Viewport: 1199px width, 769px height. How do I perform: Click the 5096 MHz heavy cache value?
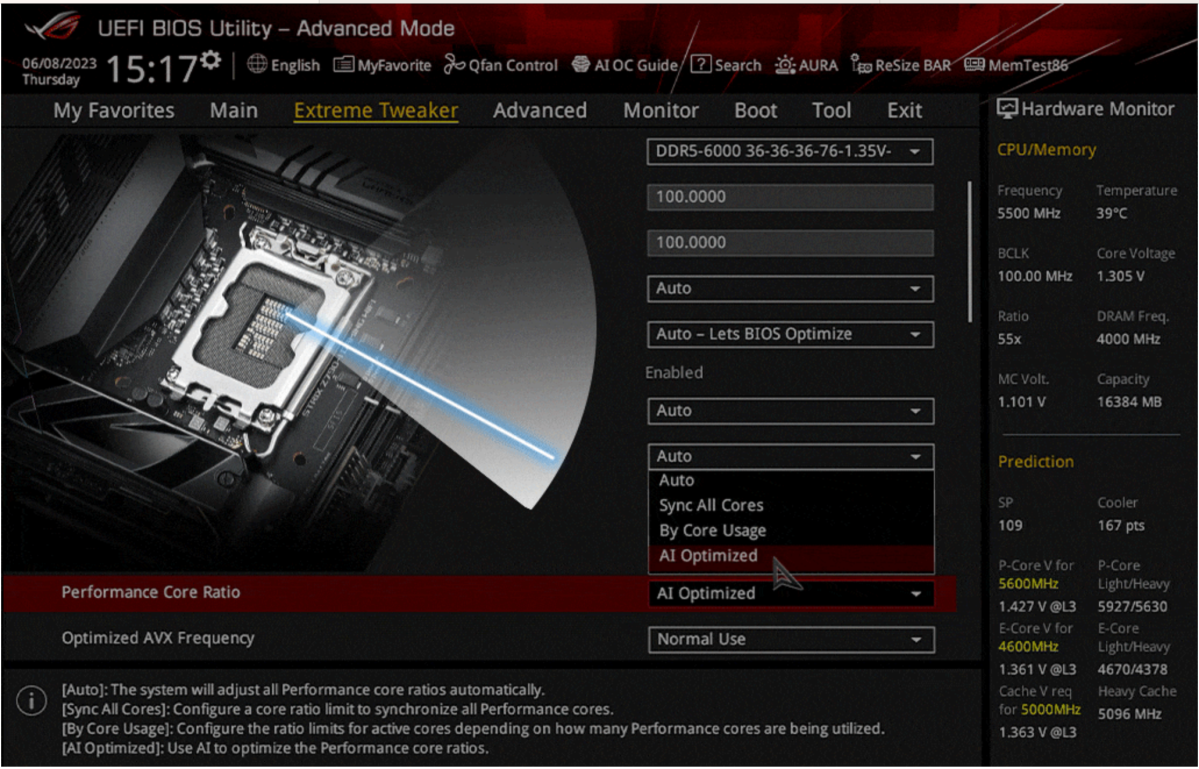1129,715
